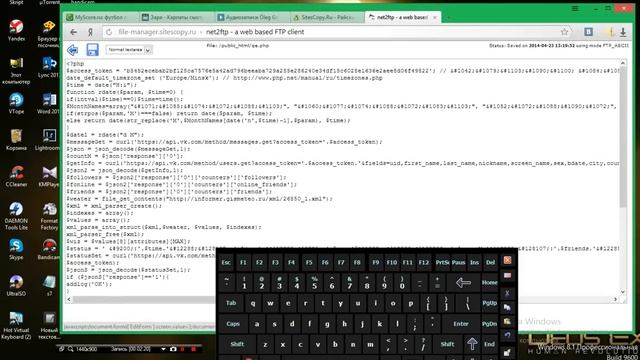Open the Word 2013 desktop icon
The image size is (640, 360).
[x=49, y=103]
